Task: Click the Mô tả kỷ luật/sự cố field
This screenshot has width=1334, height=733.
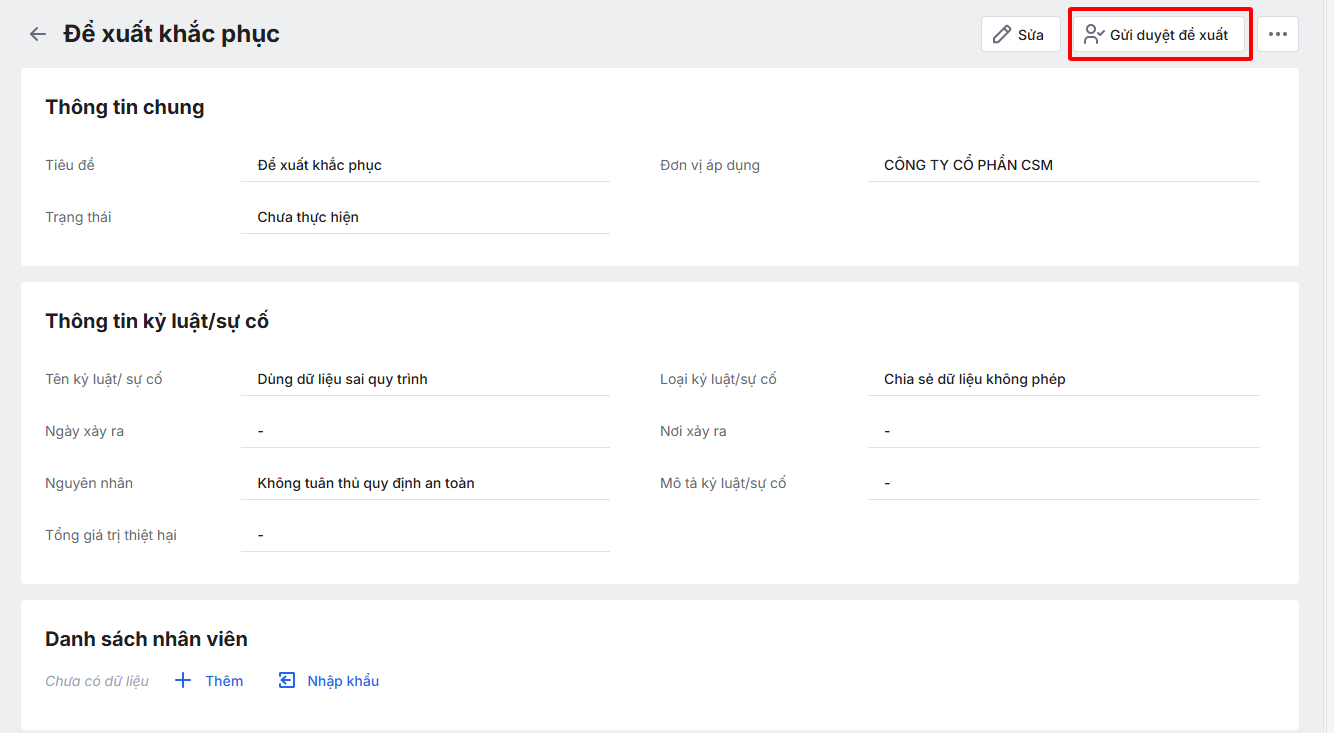Action: point(1063,483)
